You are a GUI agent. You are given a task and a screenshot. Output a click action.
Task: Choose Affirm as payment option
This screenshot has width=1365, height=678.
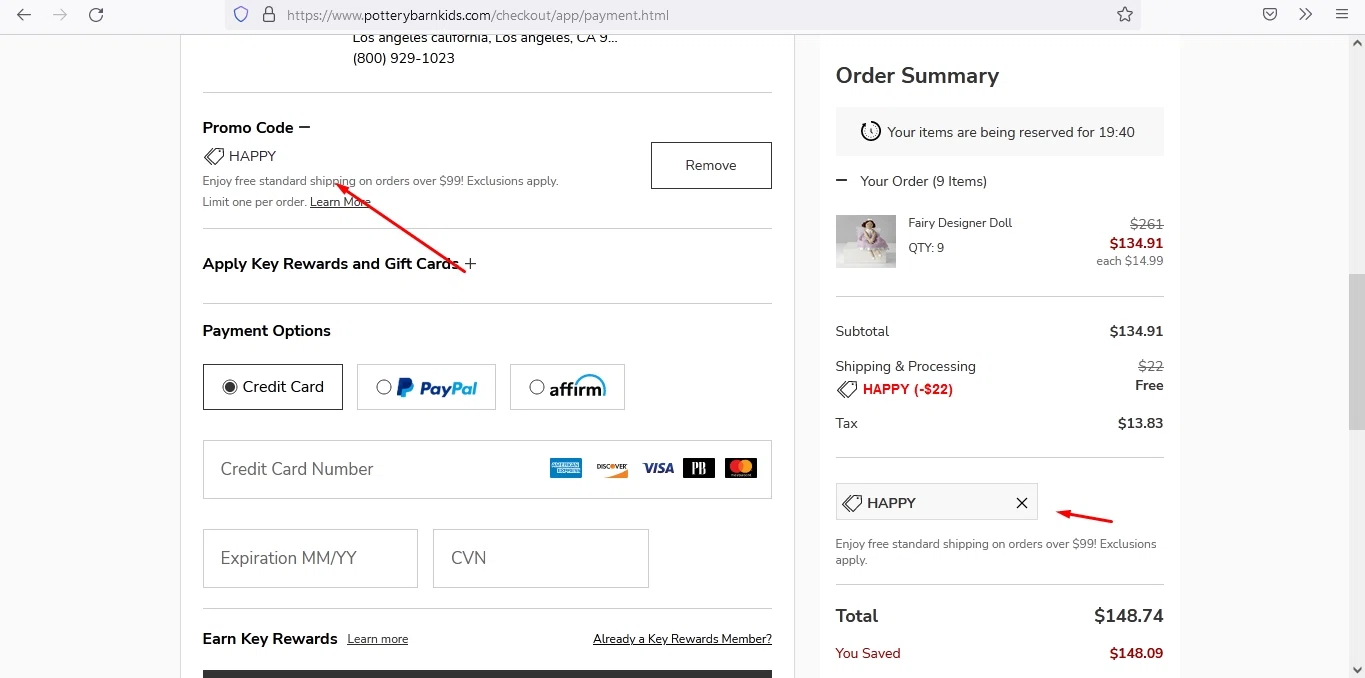point(567,387)
